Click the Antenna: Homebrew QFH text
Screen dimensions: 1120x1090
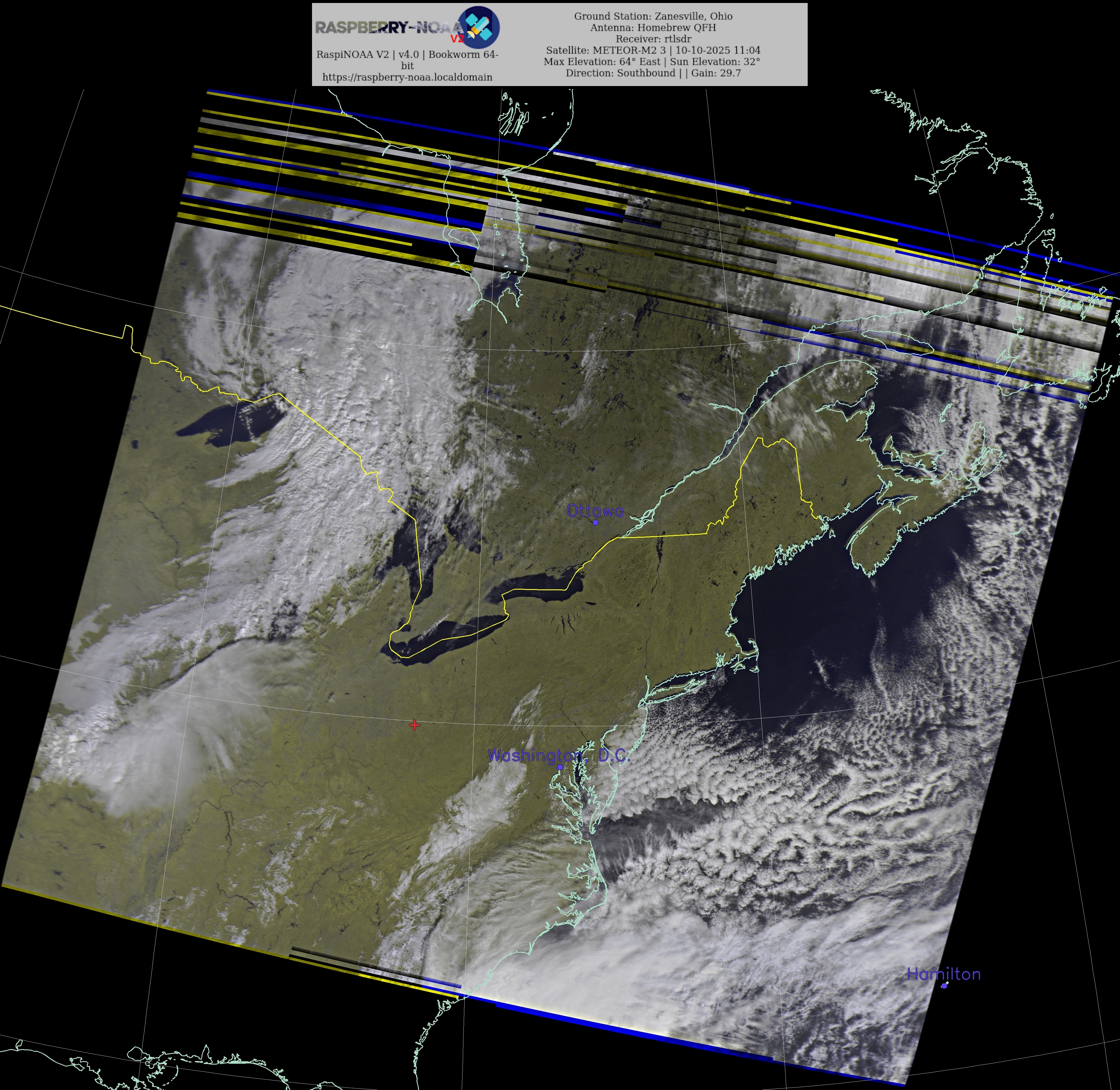click(653, 27)
